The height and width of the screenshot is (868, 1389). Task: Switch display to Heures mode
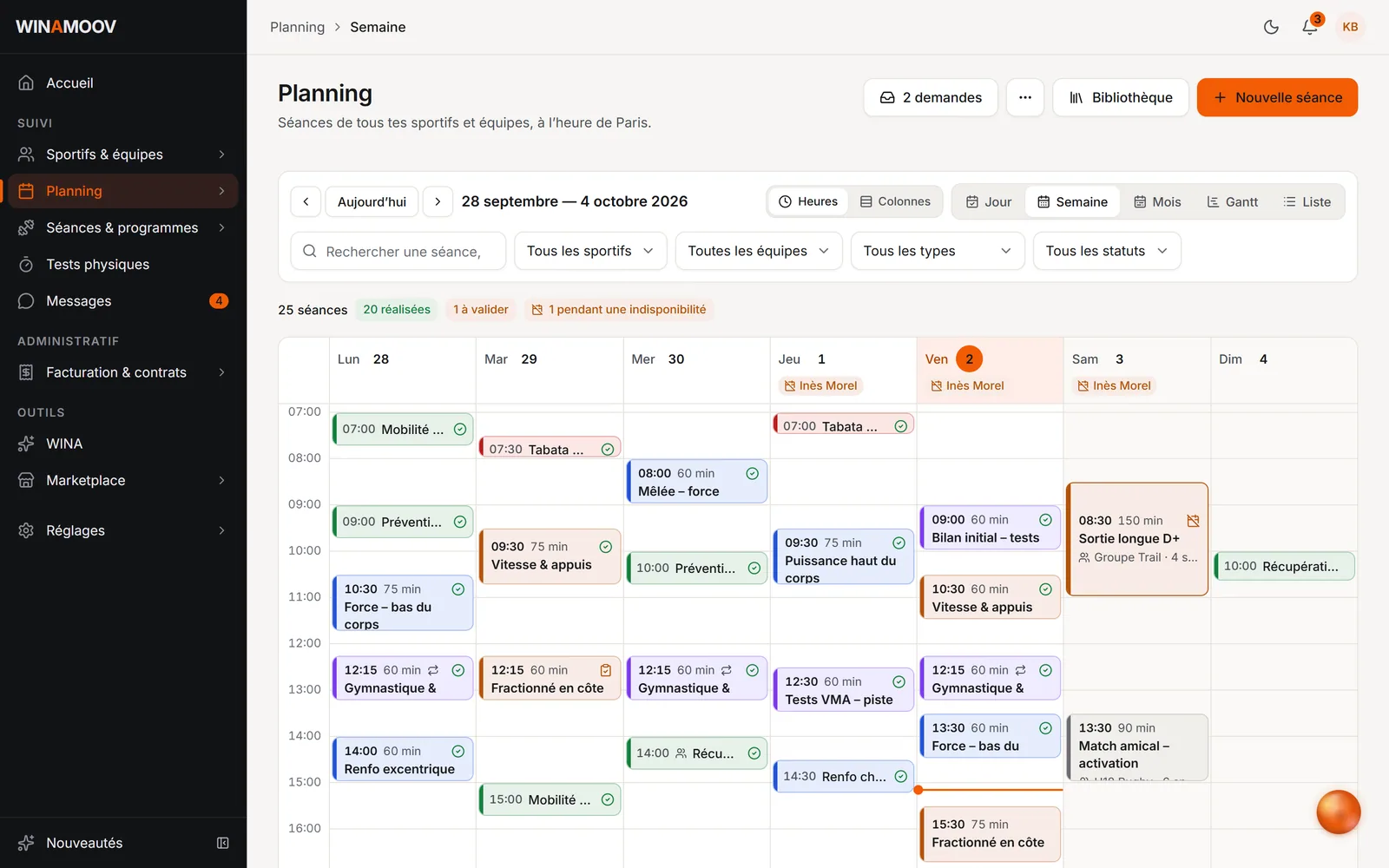808,201
